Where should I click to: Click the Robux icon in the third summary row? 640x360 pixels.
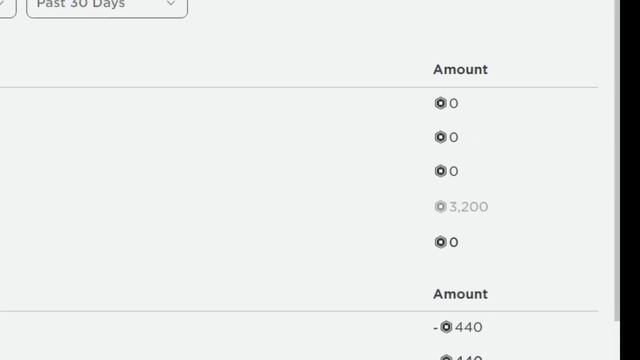(x=440, y=171)
